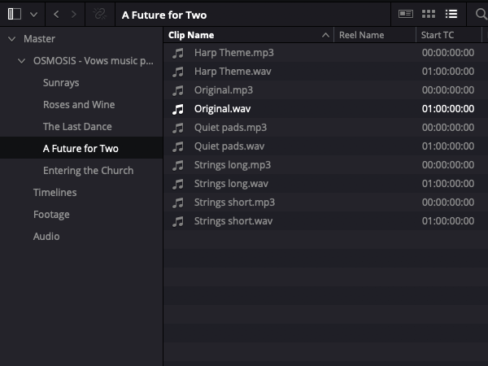Switch to thumbnail grid view
Screen dimensions: 488x366
(x=429, y=14)
